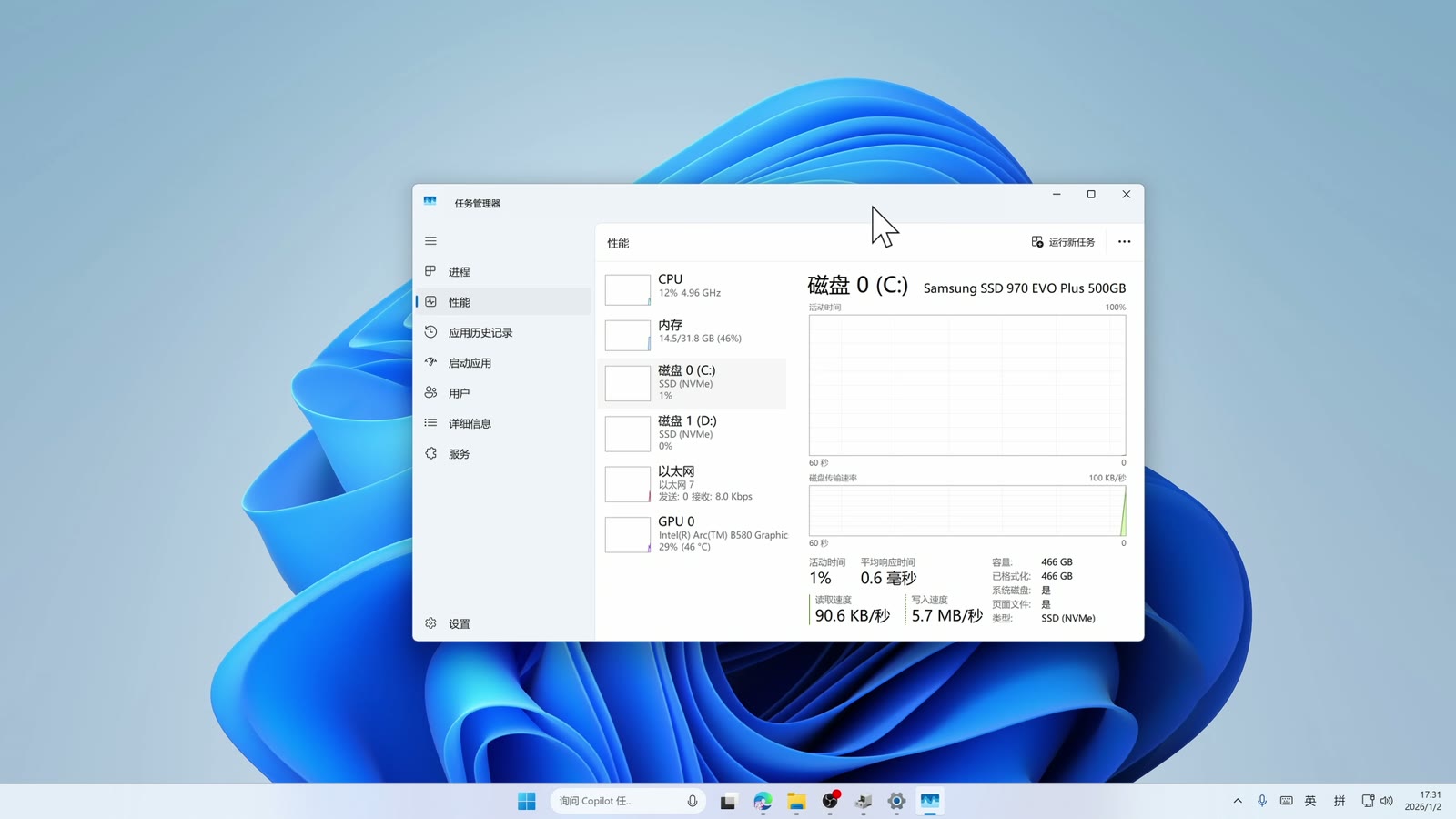Screen dimensions: 1456x819
Task: Click the 容量 466 GB value
Action: point(1057,562)
